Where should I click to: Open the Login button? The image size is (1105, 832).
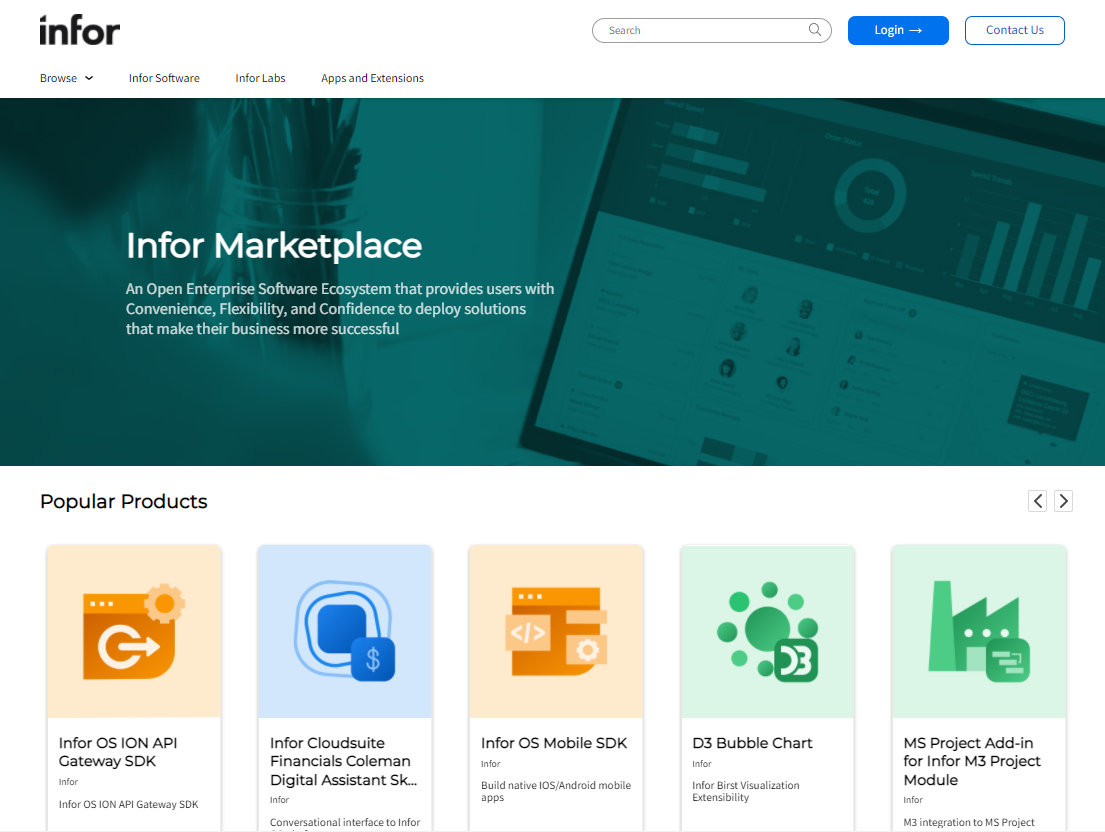[898, 30]
